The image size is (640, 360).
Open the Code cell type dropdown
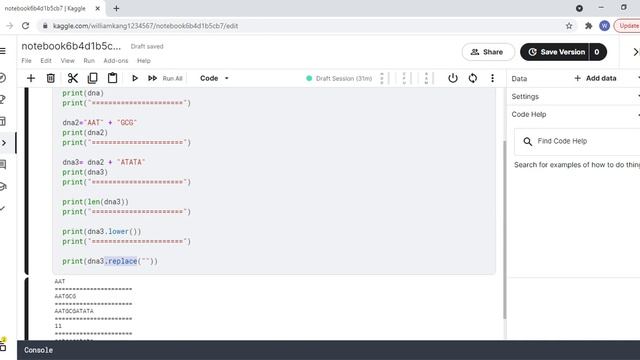click(x=214, y=78)
